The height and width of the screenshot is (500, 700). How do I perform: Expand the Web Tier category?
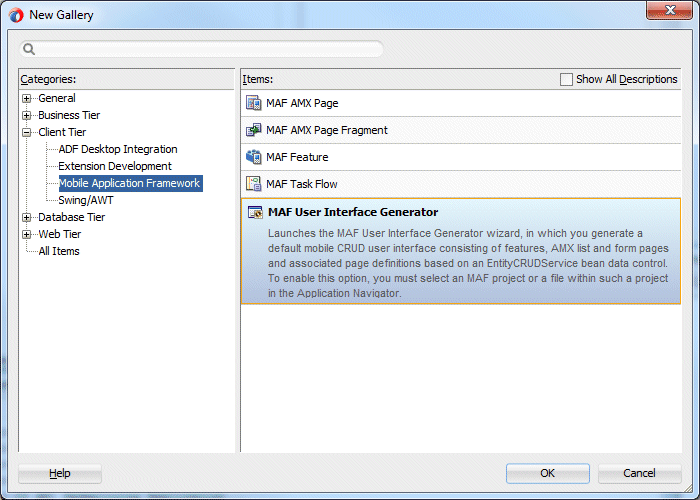point(27,234)
